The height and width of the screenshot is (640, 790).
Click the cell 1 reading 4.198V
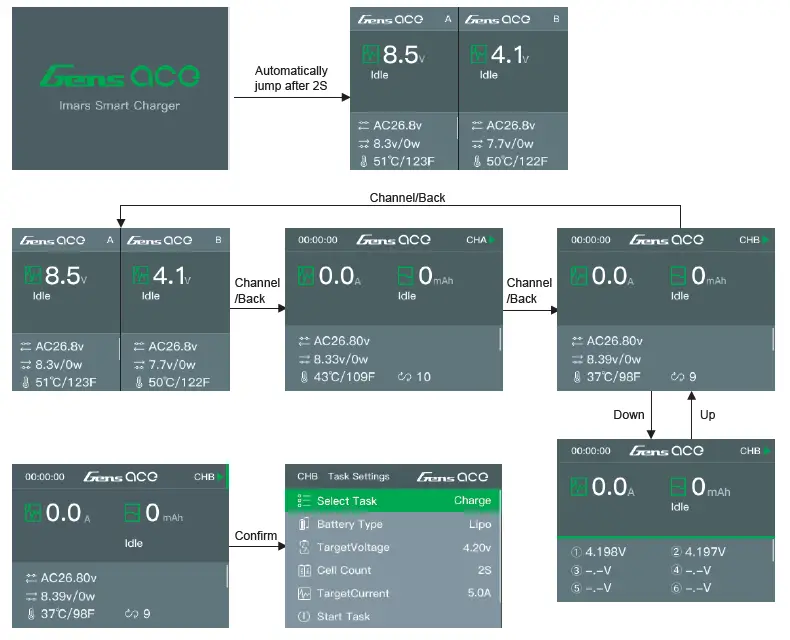pyautogui.click(x=606, y=552)
